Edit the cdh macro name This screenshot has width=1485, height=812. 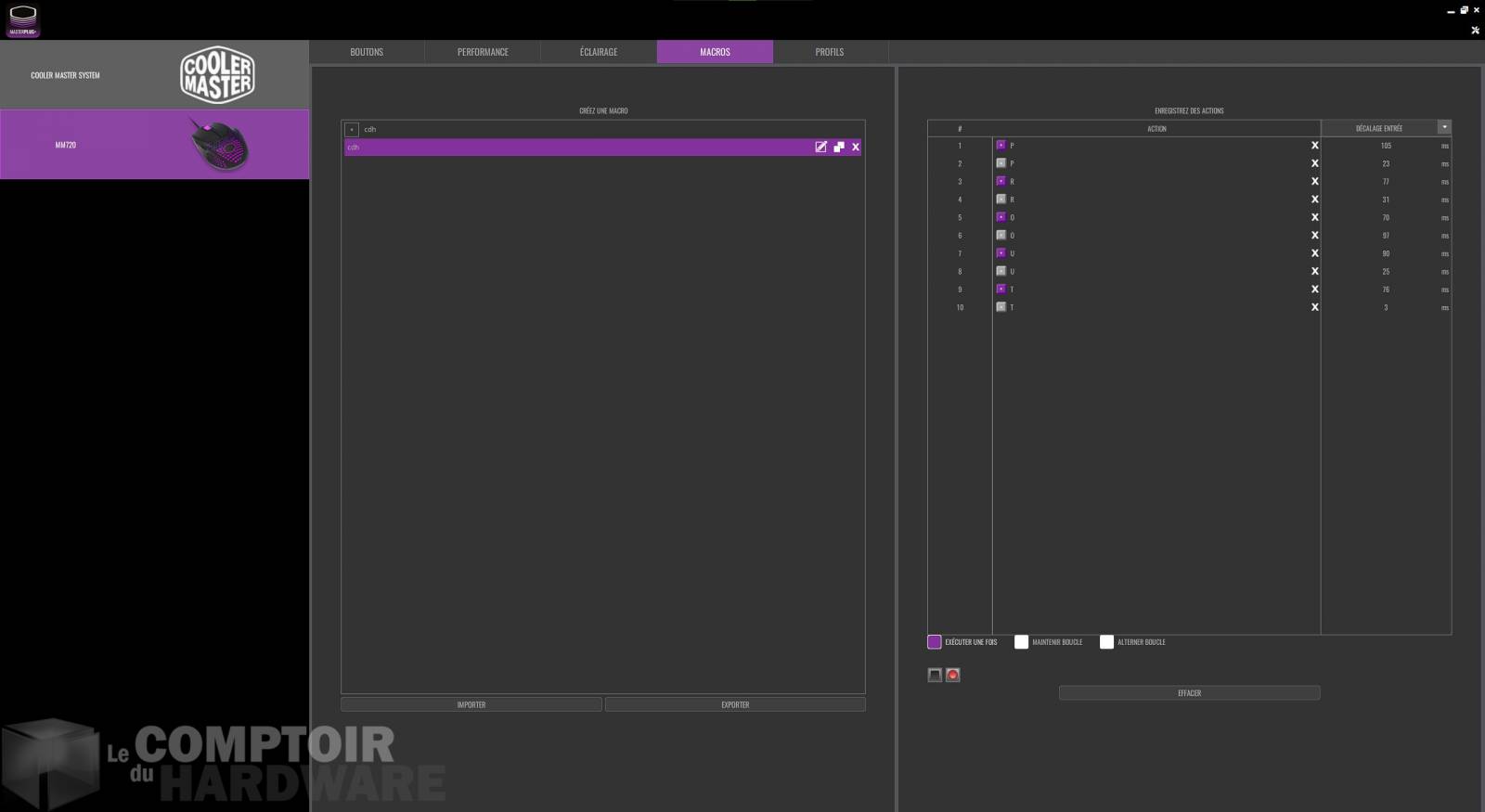point(820,147)
